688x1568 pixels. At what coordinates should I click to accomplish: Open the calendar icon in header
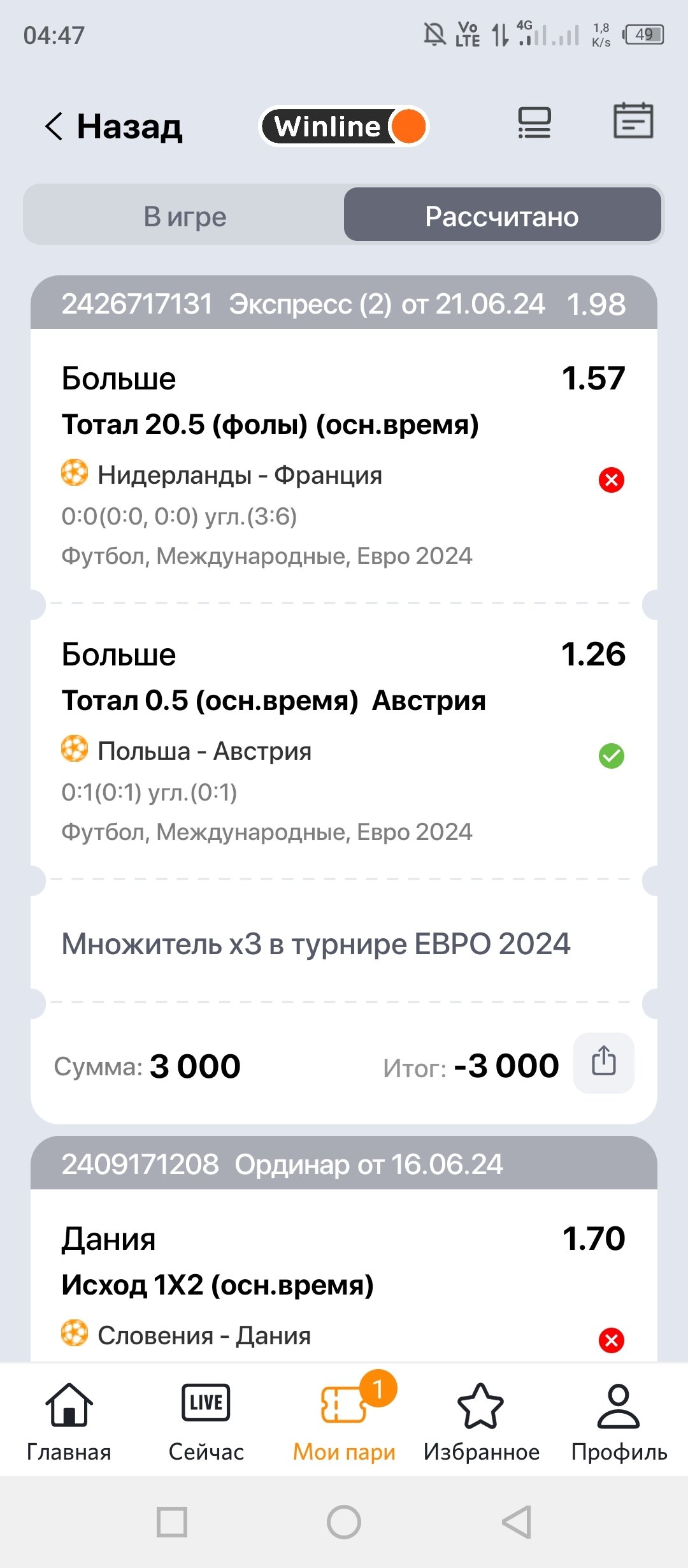[x=633, y=121]
